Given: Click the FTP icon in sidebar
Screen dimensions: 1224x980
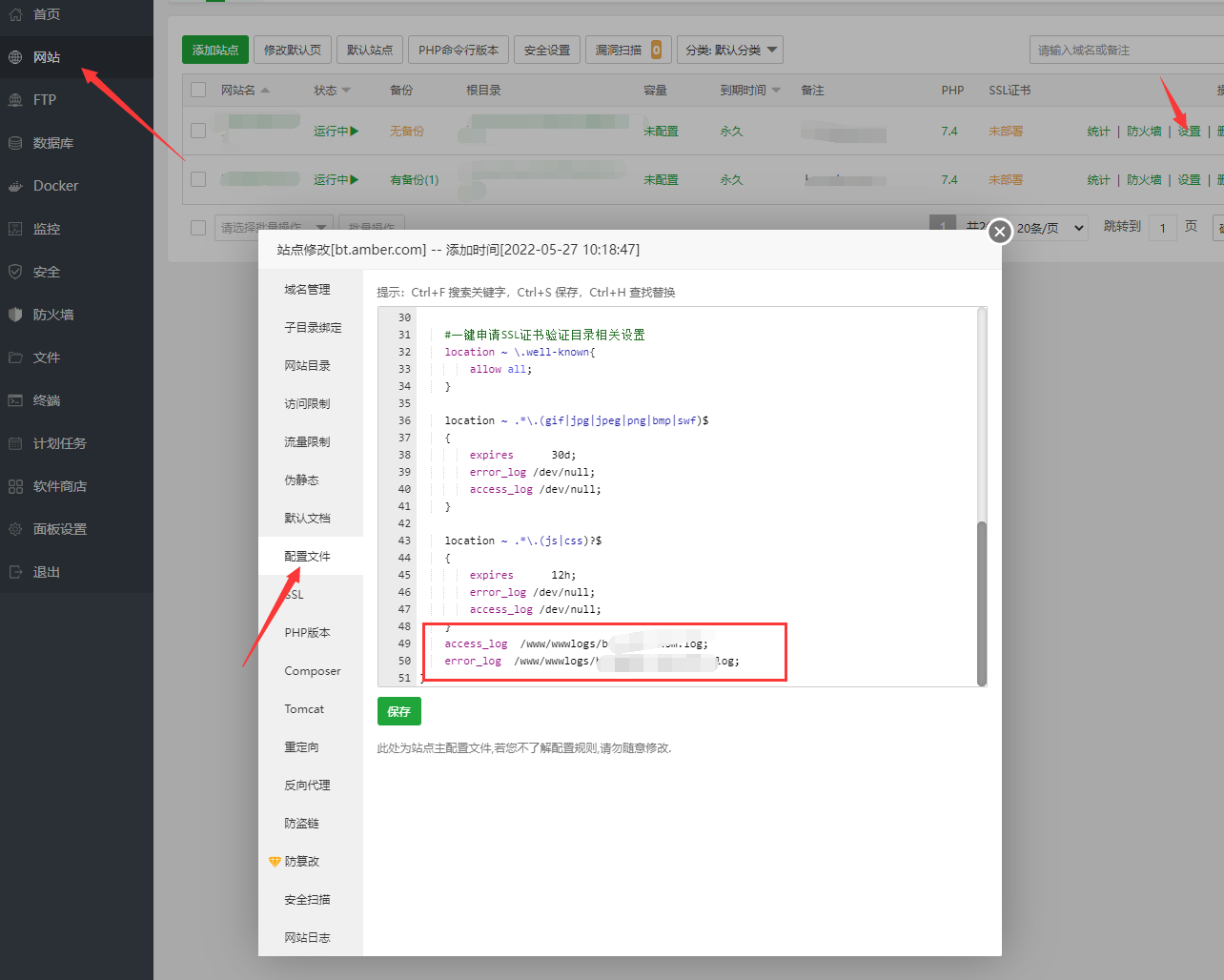Looking at the screenshot, I should 15,100.
